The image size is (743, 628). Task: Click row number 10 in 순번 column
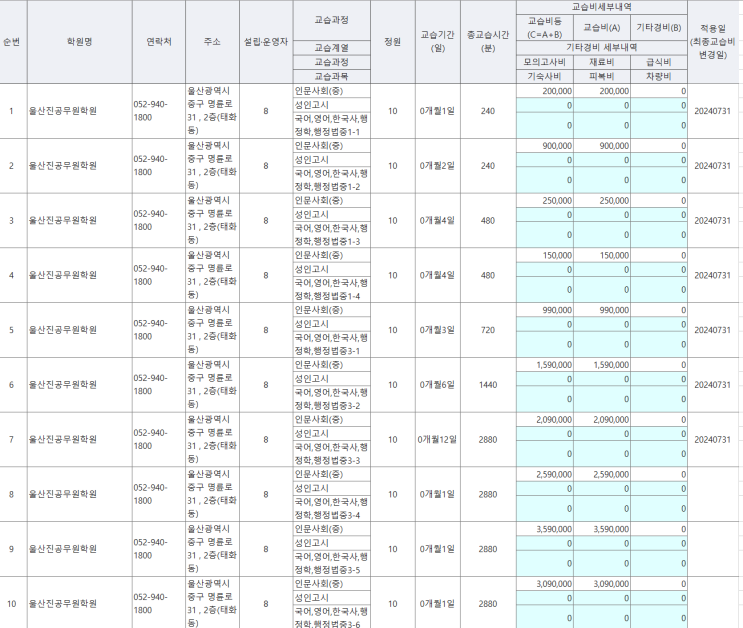pos(12,604)
